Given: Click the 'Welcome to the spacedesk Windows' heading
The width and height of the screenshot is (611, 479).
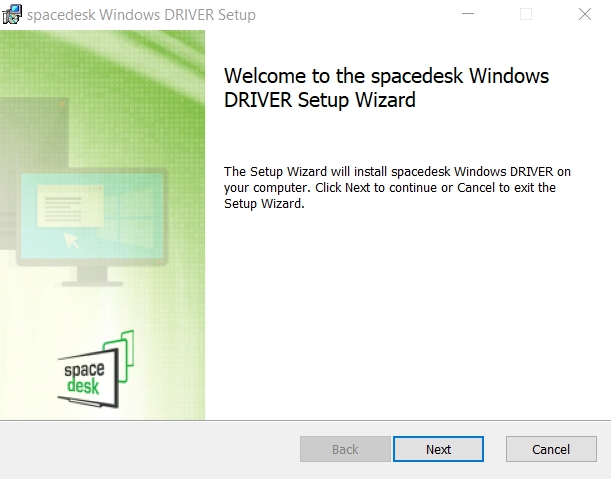Looking at the screenshot, I should [x=386, y=88].
